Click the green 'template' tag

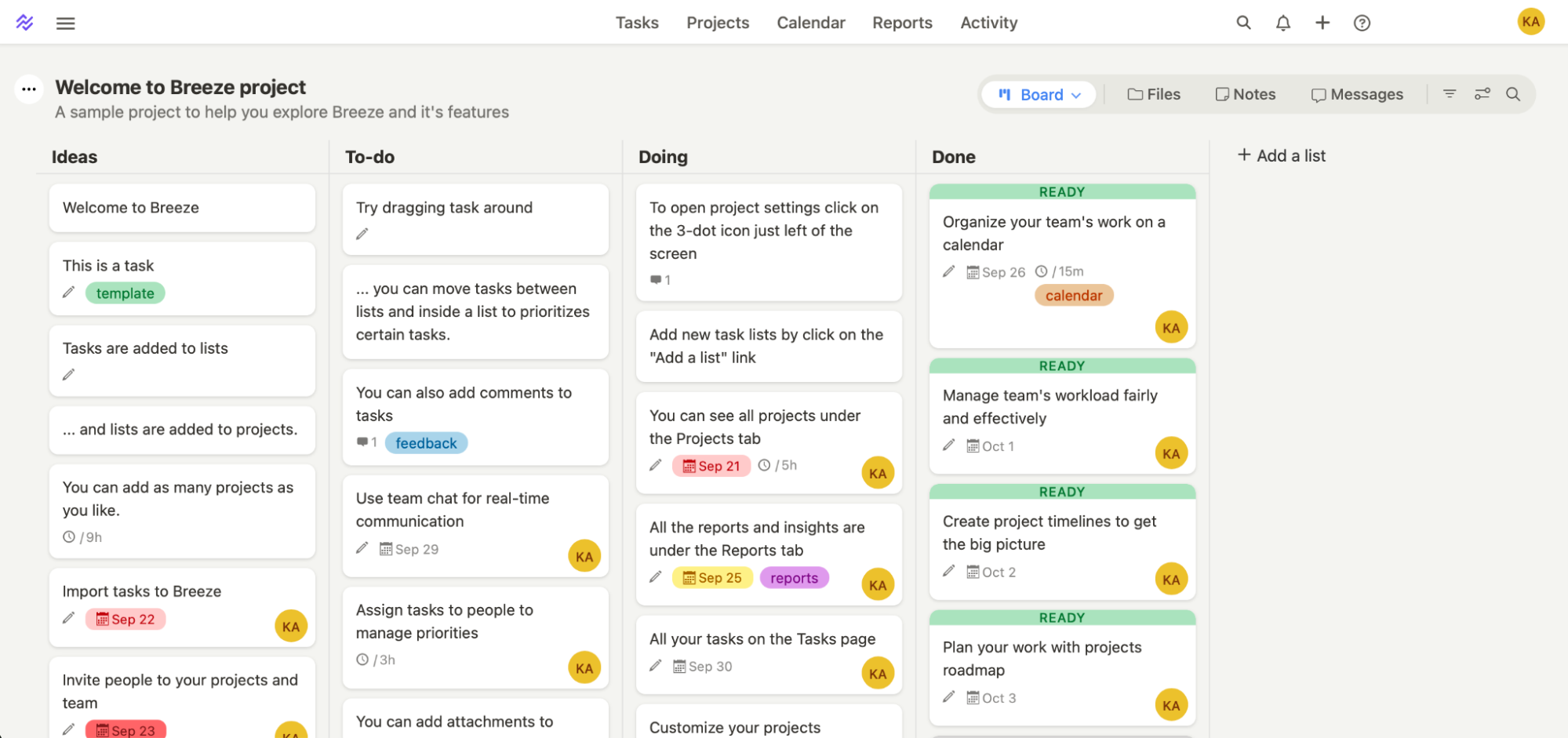tap(126, 293)
